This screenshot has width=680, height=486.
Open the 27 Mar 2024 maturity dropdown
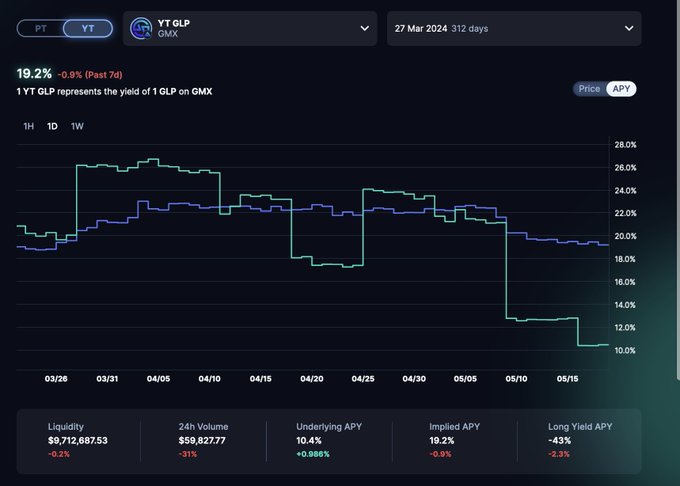(x=514, y=29)
